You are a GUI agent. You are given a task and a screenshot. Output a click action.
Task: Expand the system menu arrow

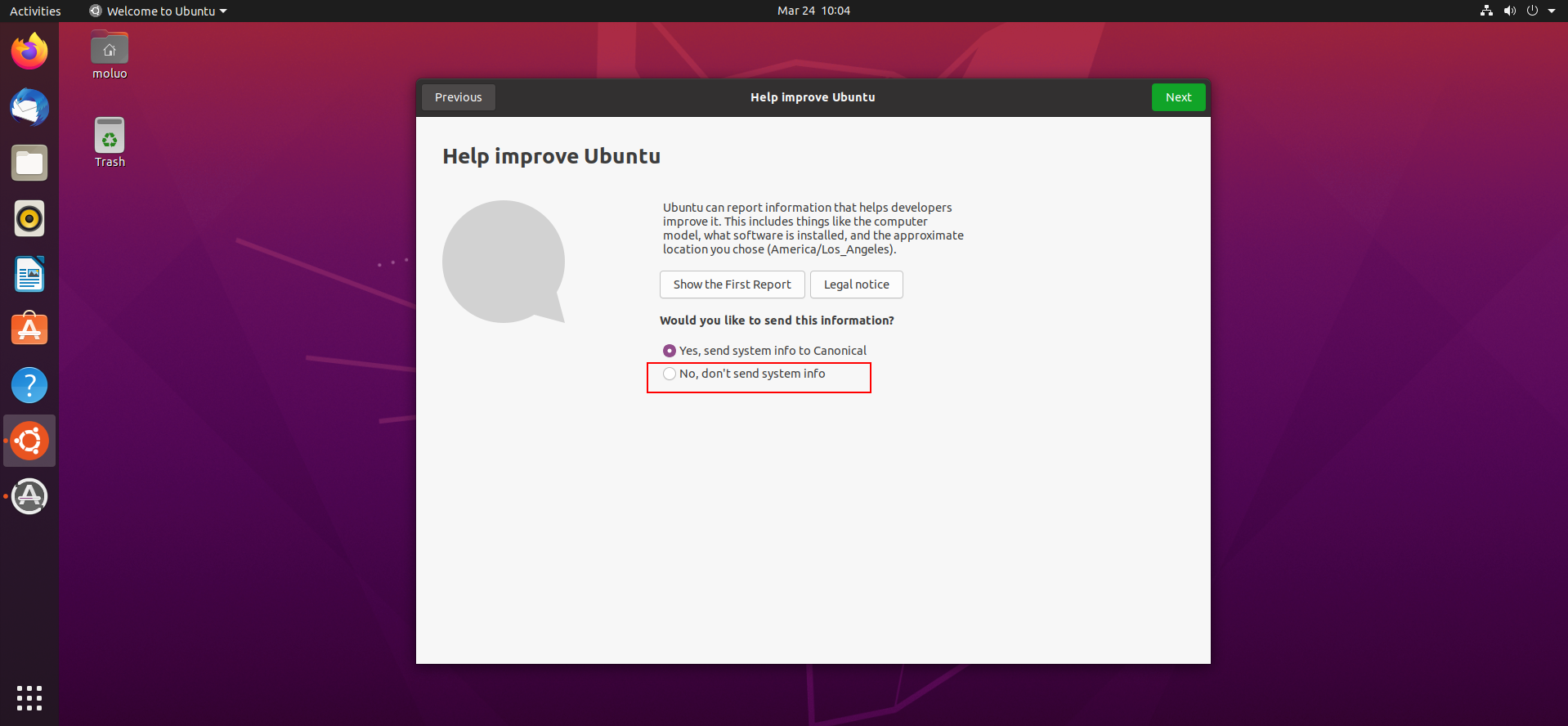coord(1552,11)
